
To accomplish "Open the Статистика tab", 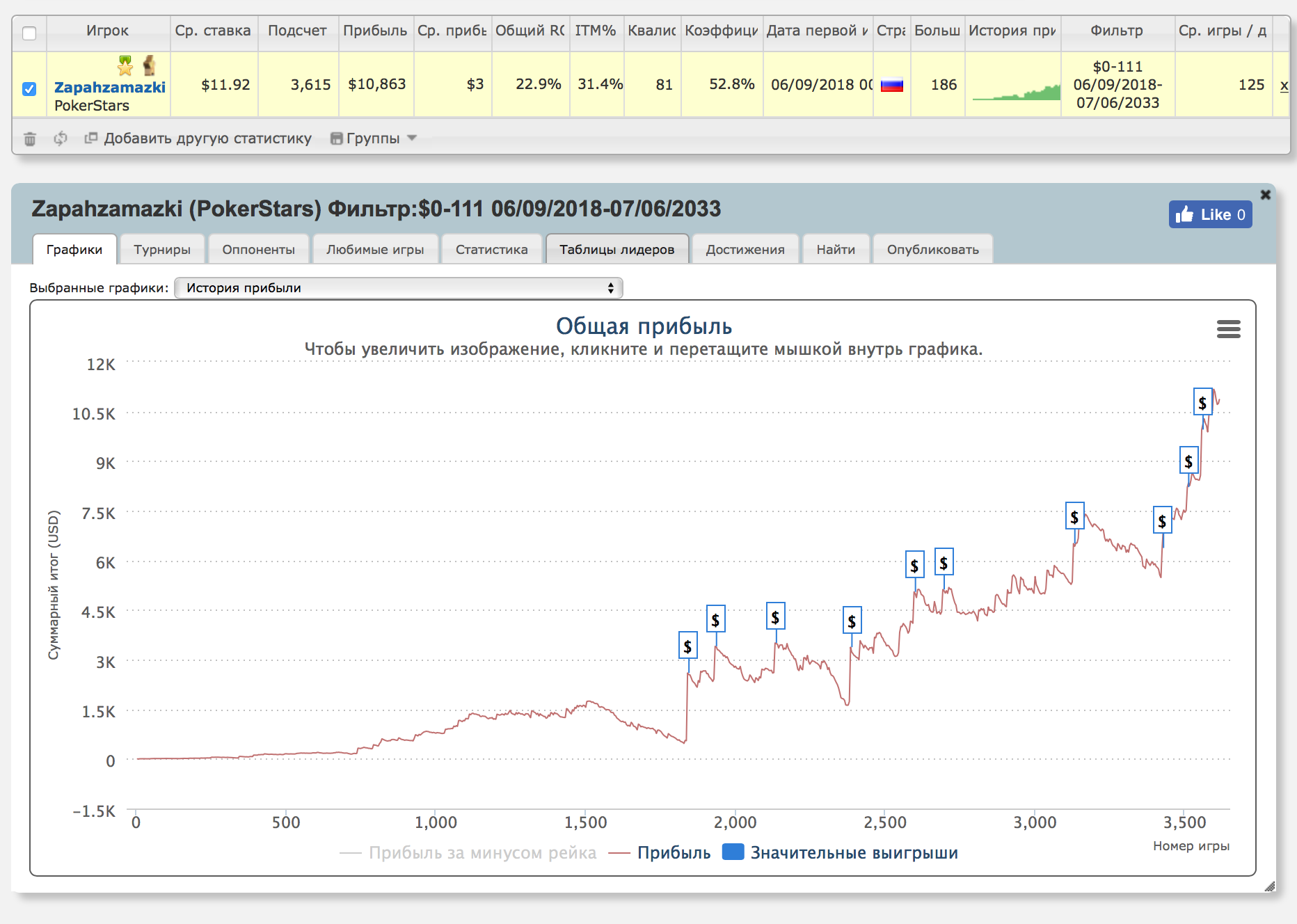I will coord(492,249).
